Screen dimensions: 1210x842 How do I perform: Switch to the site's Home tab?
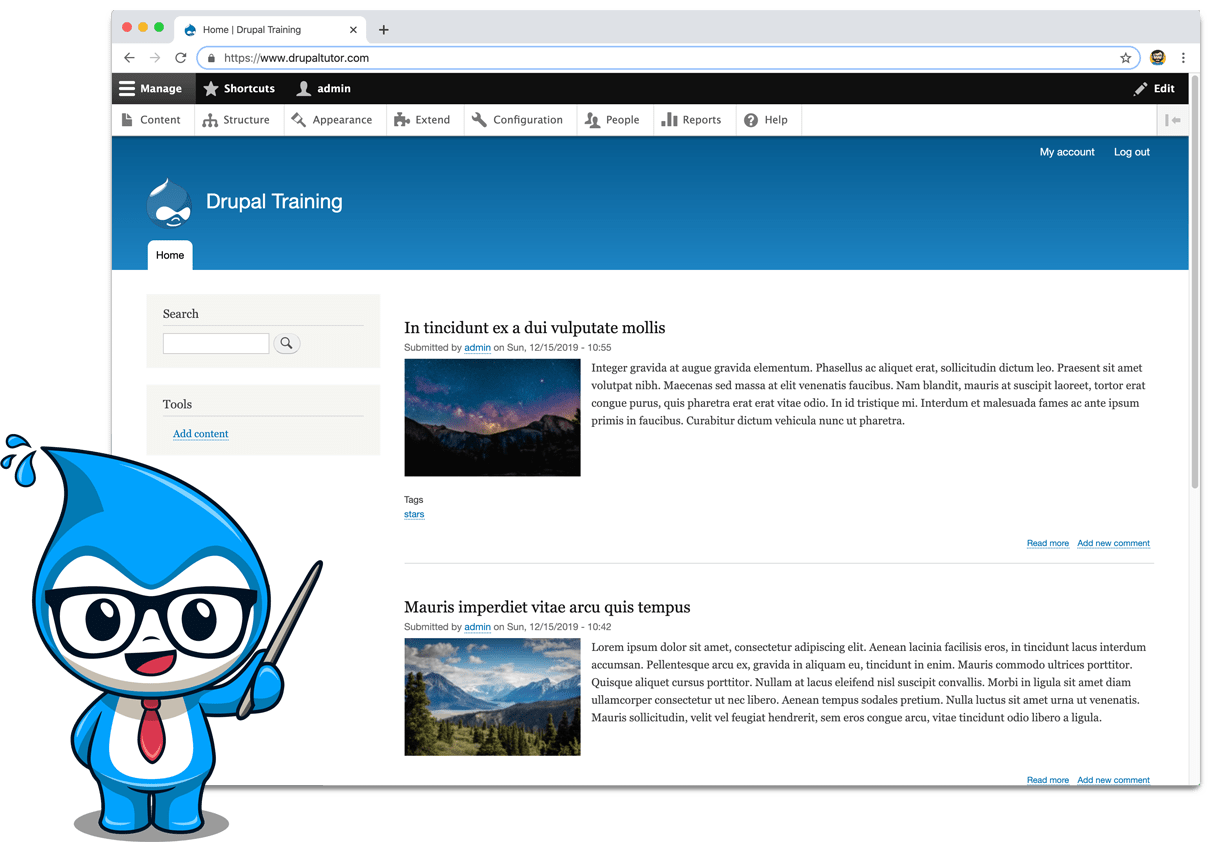click(169, 255)
